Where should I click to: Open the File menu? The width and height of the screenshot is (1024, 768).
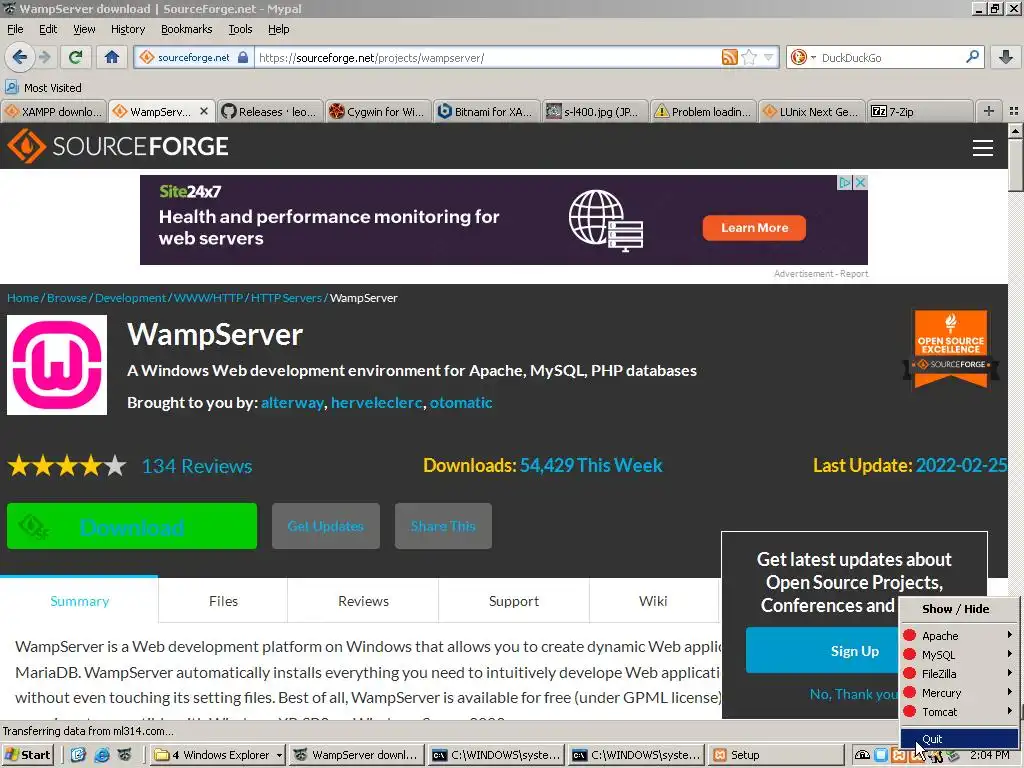[x=15, y=29]
